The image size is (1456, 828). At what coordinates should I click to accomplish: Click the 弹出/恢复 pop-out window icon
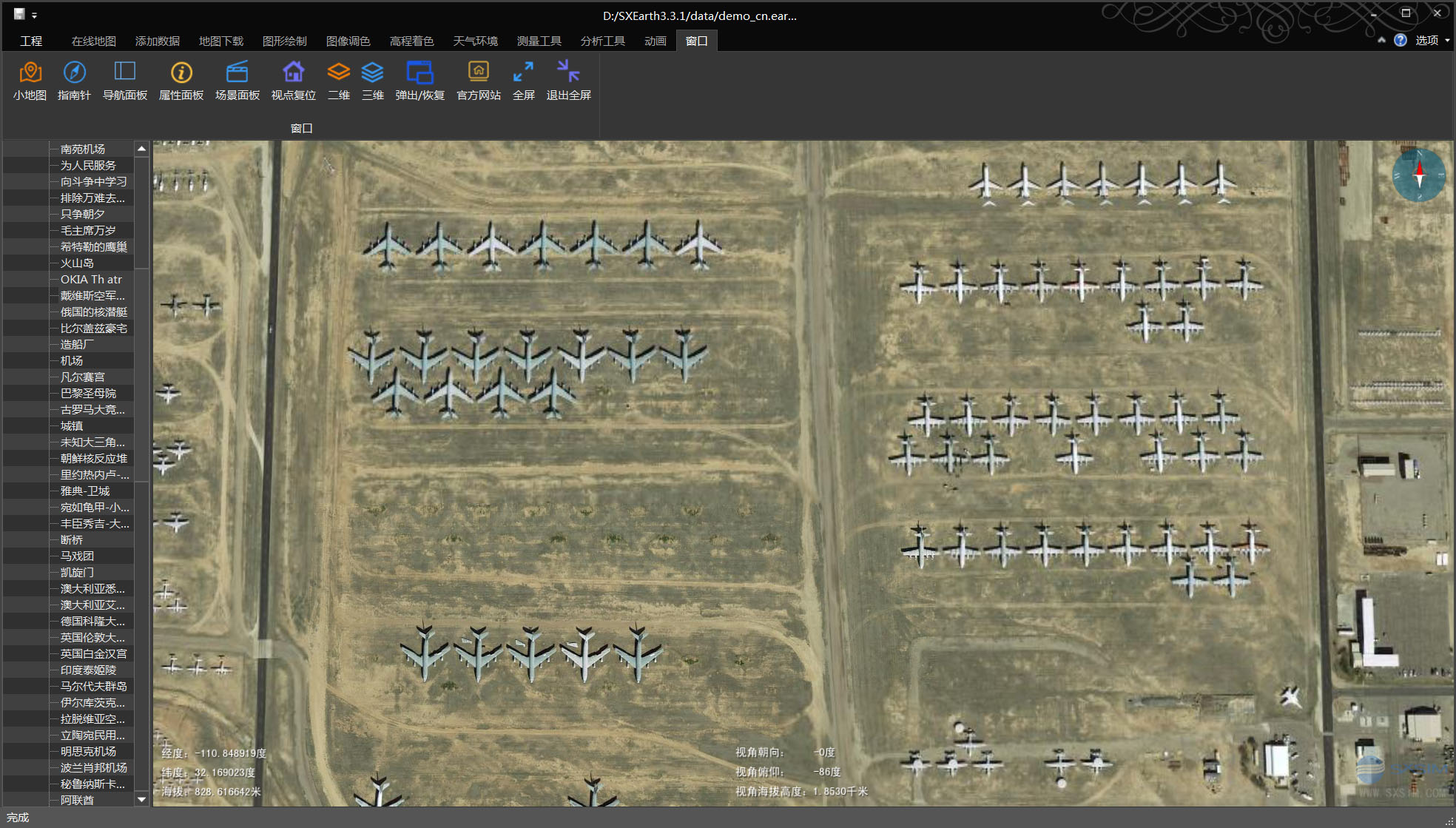point(419,80)
